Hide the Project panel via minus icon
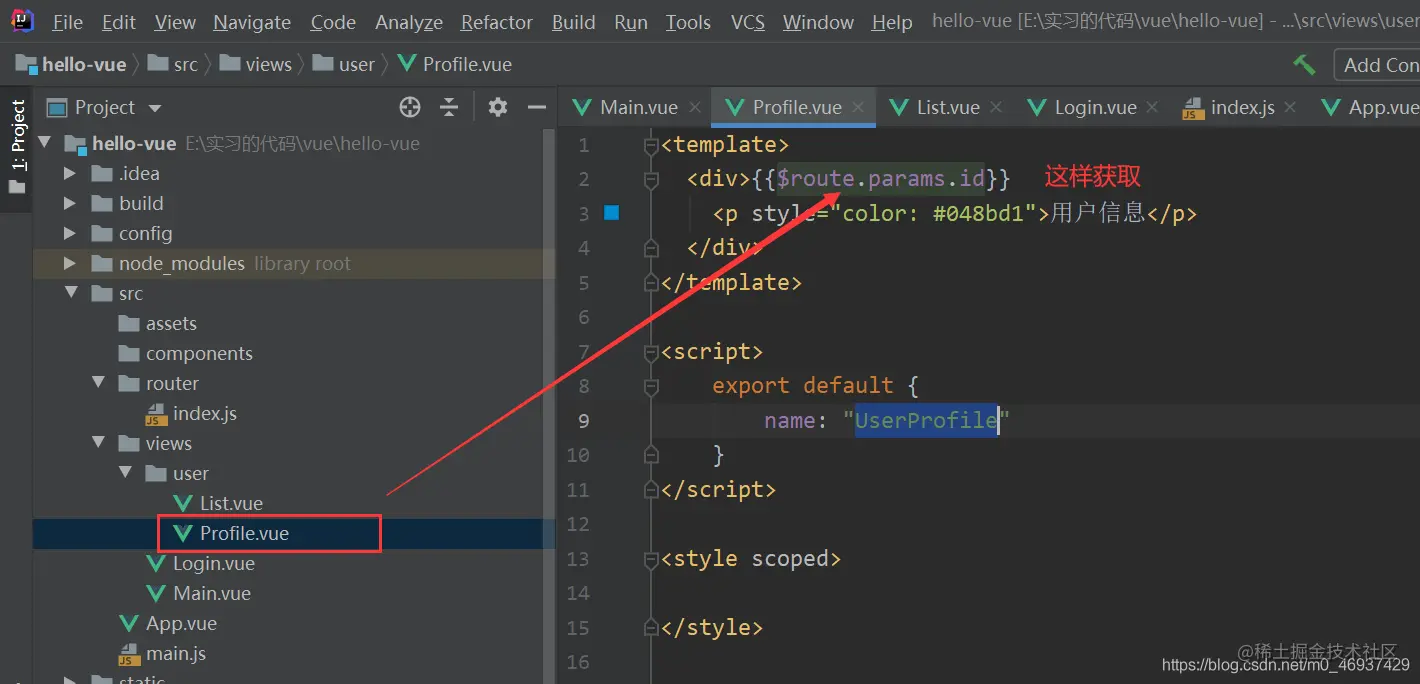Screen dimensions: 1420x684 (x=537, y=107)
